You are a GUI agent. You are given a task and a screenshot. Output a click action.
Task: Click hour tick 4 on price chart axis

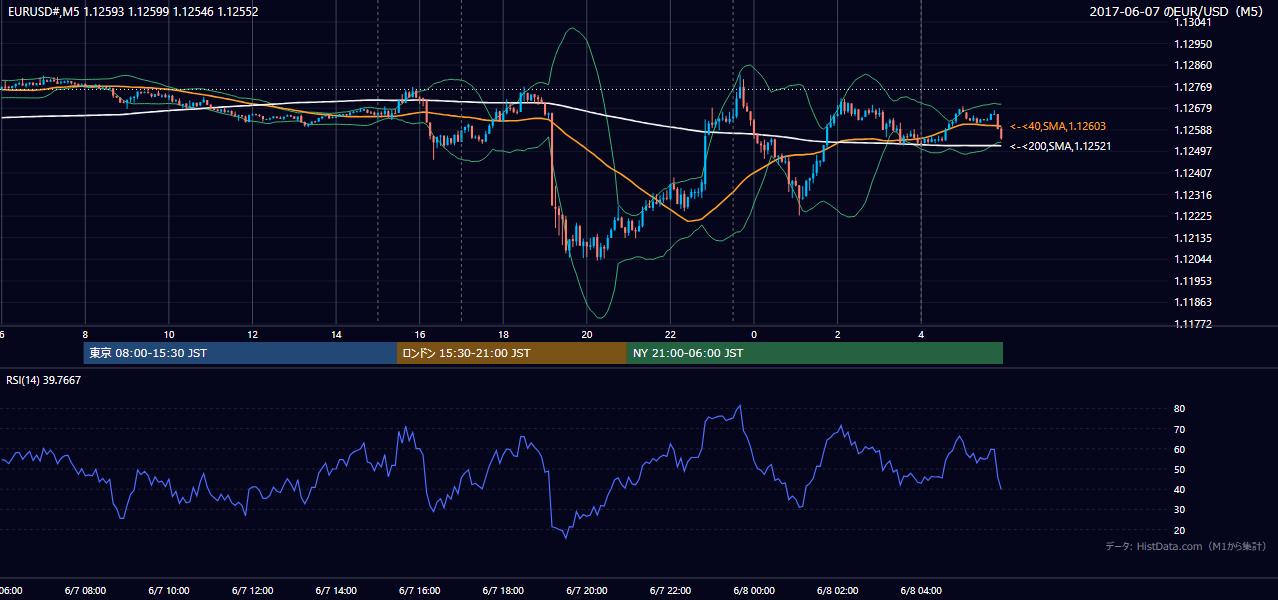921,334
